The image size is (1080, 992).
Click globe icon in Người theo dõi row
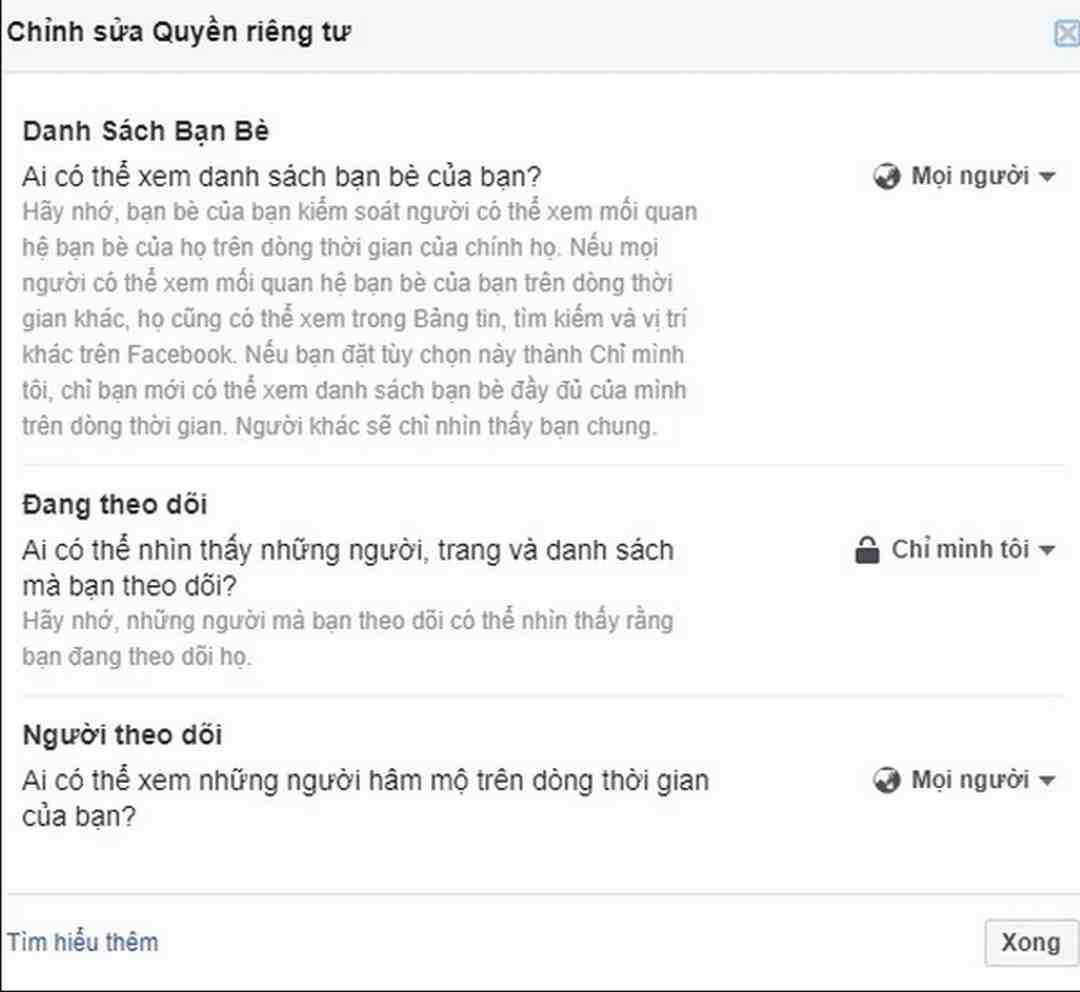(x=886, y=781)
